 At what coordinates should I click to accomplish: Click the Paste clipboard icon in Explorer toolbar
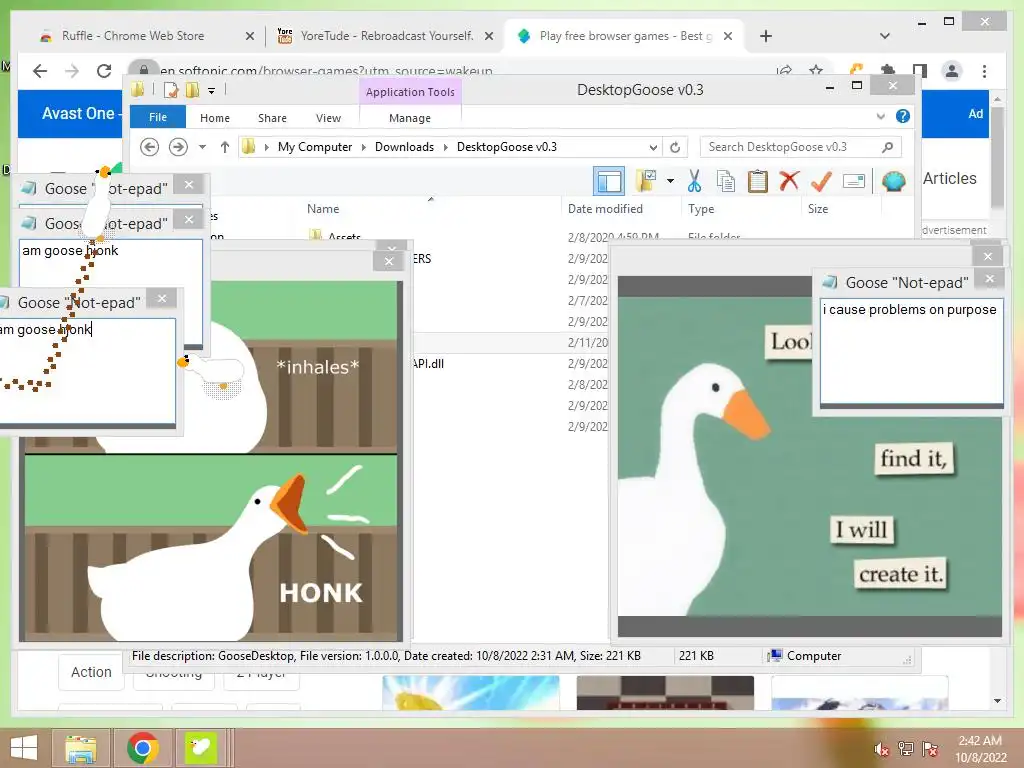[x=757, y=181]
